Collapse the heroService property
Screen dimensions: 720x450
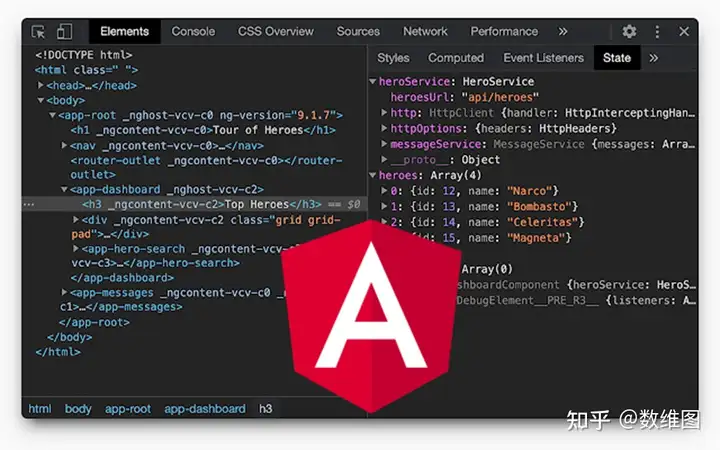click(373, 81)
